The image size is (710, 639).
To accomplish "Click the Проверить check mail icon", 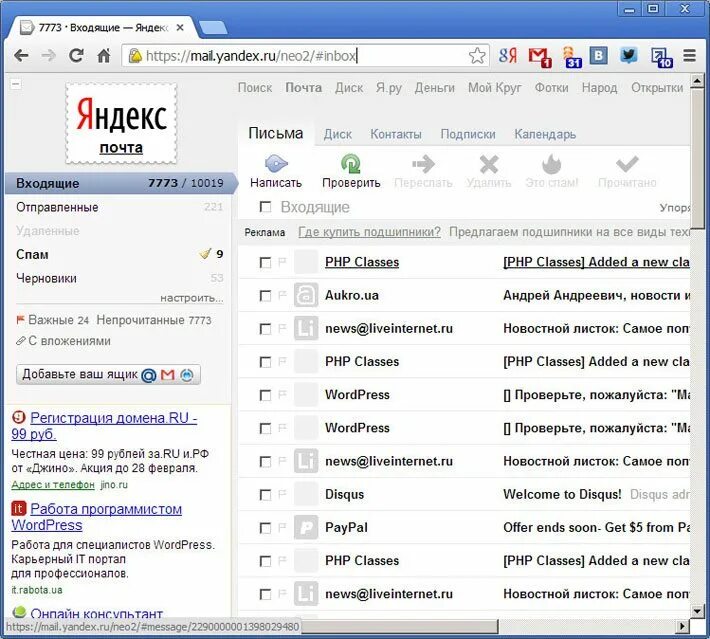I will [x=351, y=163].
